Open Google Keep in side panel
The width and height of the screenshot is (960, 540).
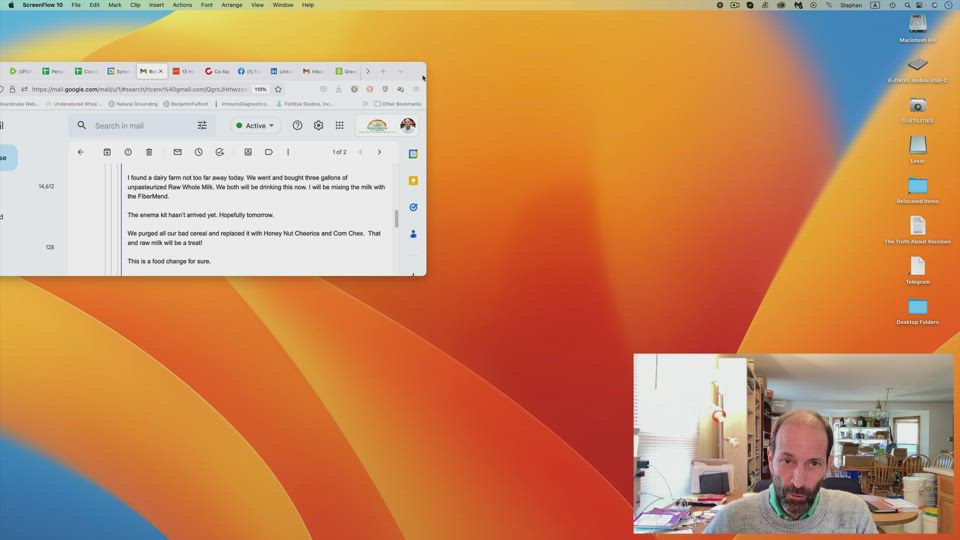pyautogui.click(x=413, y=181)
